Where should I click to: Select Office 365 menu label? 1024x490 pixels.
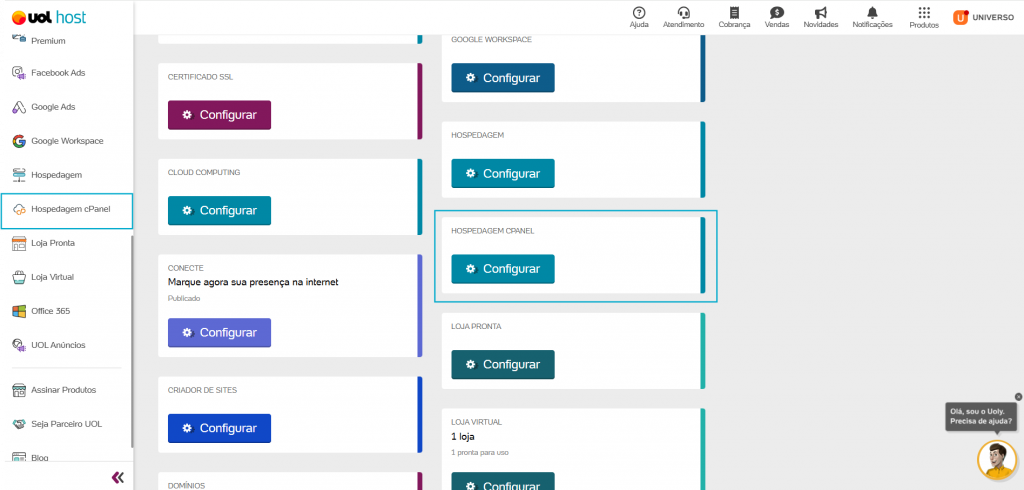pyautogui.click(x=50, y=311)
